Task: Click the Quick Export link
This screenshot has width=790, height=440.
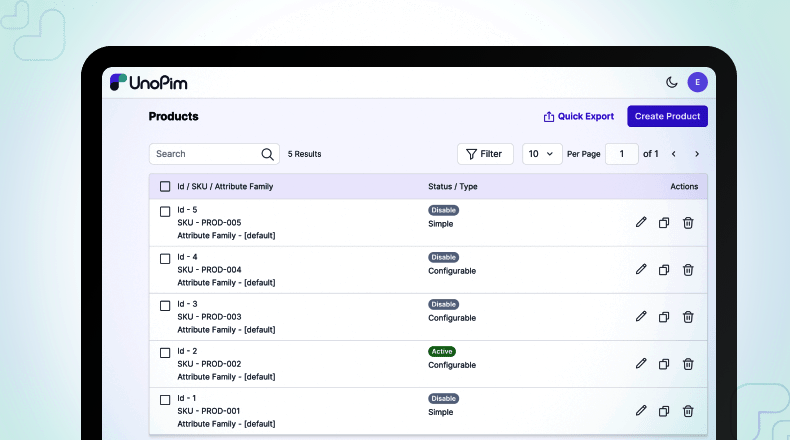Action: coord(578,116)
